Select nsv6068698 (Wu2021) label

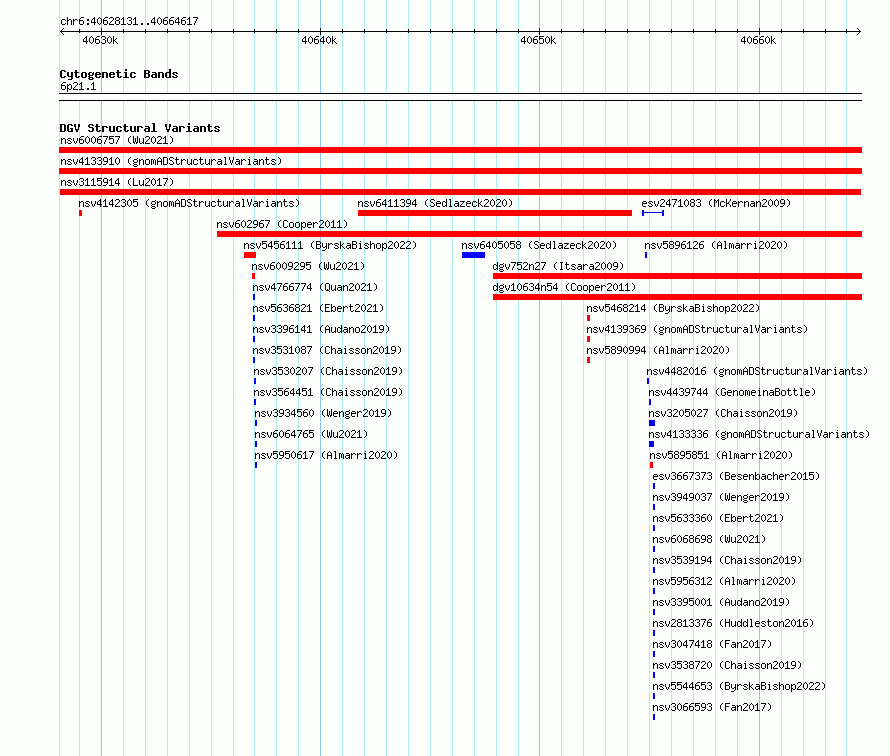(x=709, y=539)
